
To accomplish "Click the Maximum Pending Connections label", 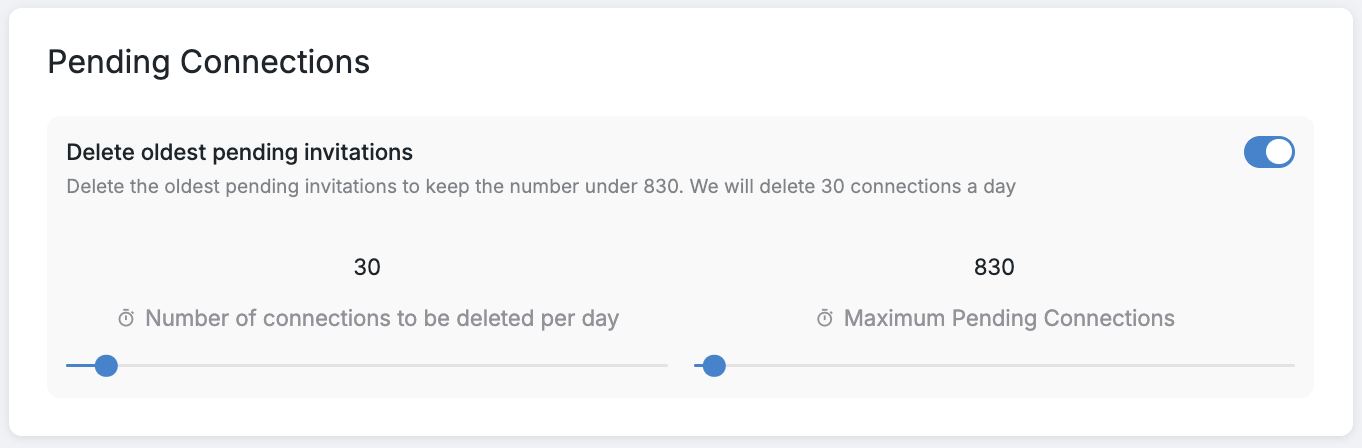I will click(1009, 319).
